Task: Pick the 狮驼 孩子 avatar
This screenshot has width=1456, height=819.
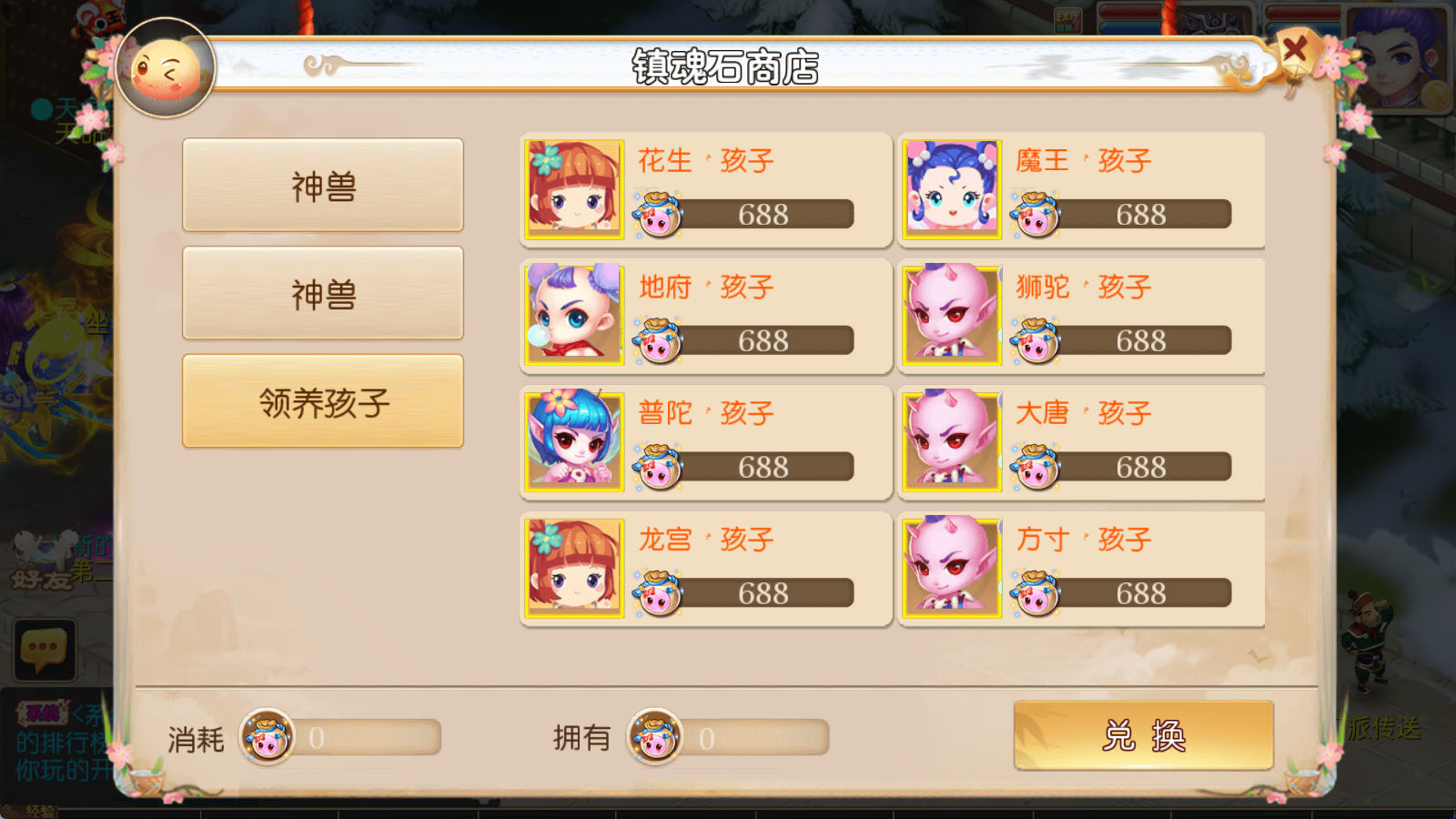Action: pos(952,315)
